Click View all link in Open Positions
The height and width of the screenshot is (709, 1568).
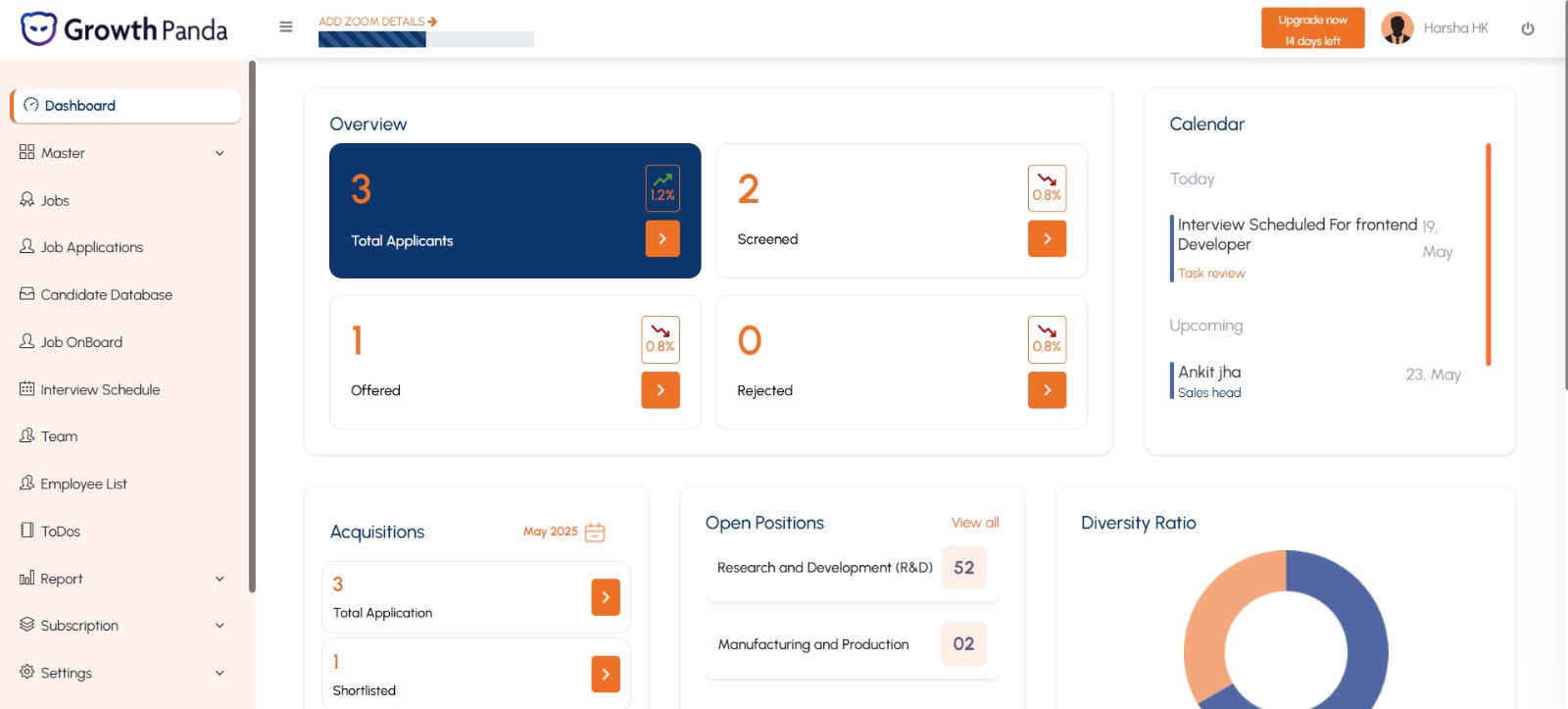pyautogui.click(x=975, y=523)
